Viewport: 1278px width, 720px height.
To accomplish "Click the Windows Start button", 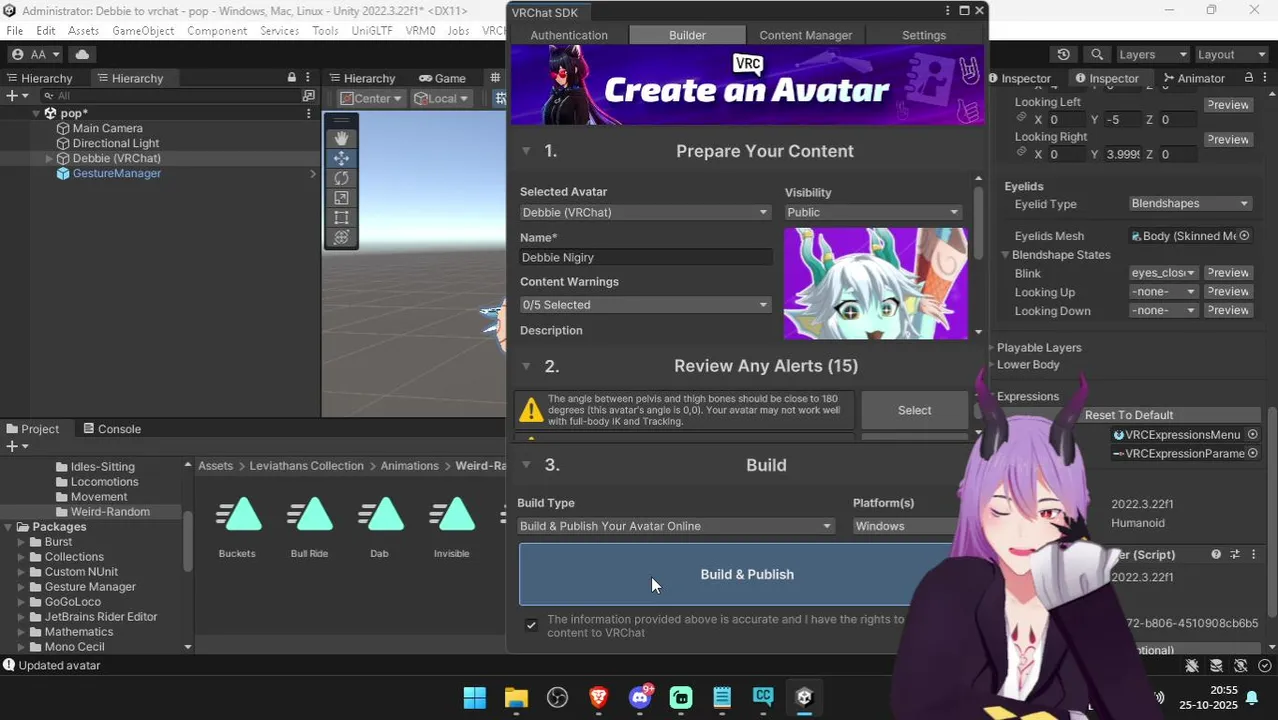I will pyautogui.click(x=475, y=698).
